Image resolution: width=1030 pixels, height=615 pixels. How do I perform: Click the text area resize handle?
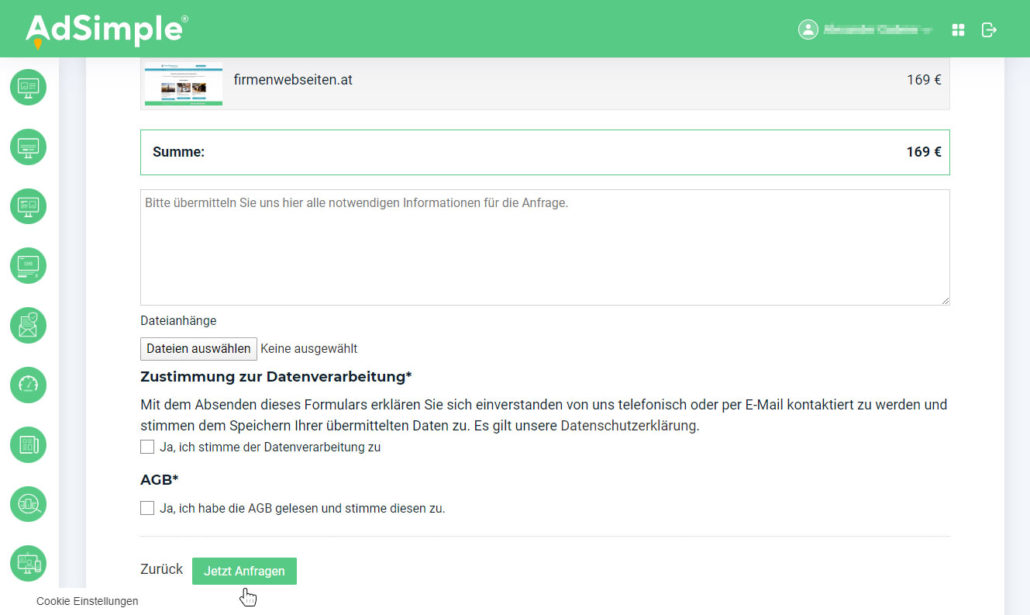(x=943, y=299)
